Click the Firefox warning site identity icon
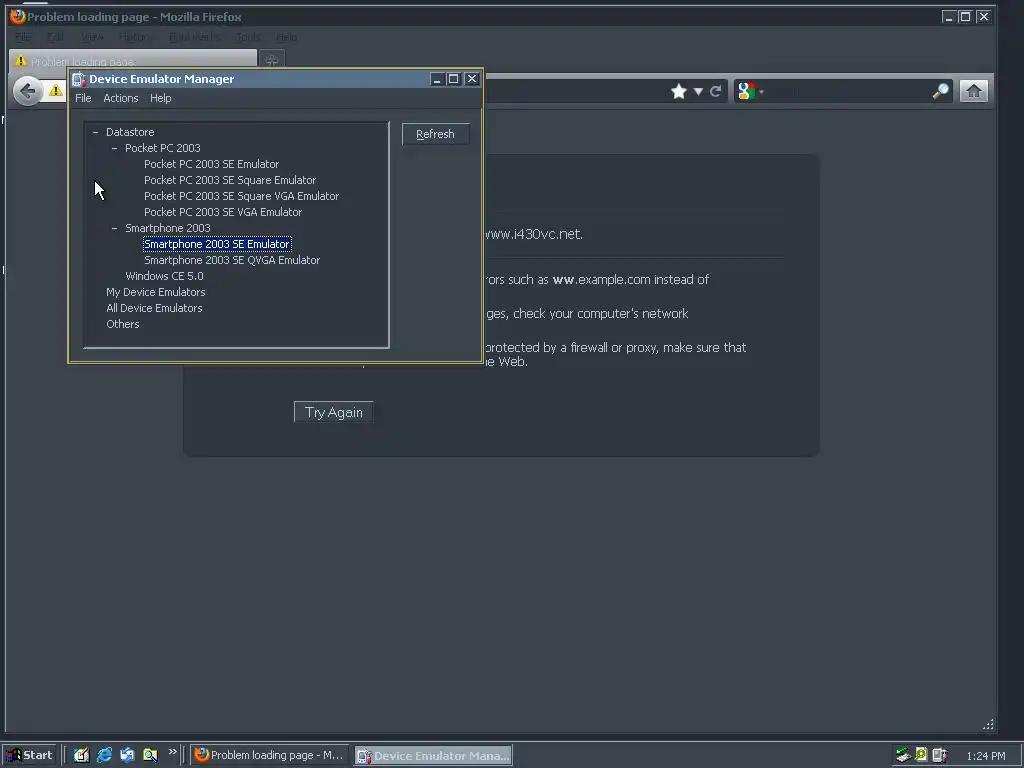 click(x=56, y=91)
